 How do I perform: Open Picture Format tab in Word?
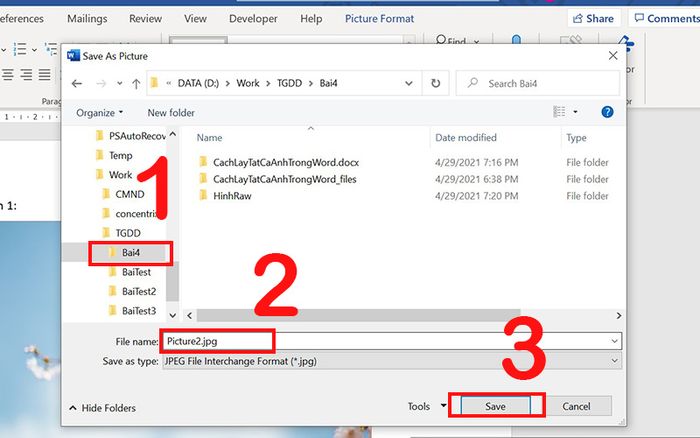point(379,19)
